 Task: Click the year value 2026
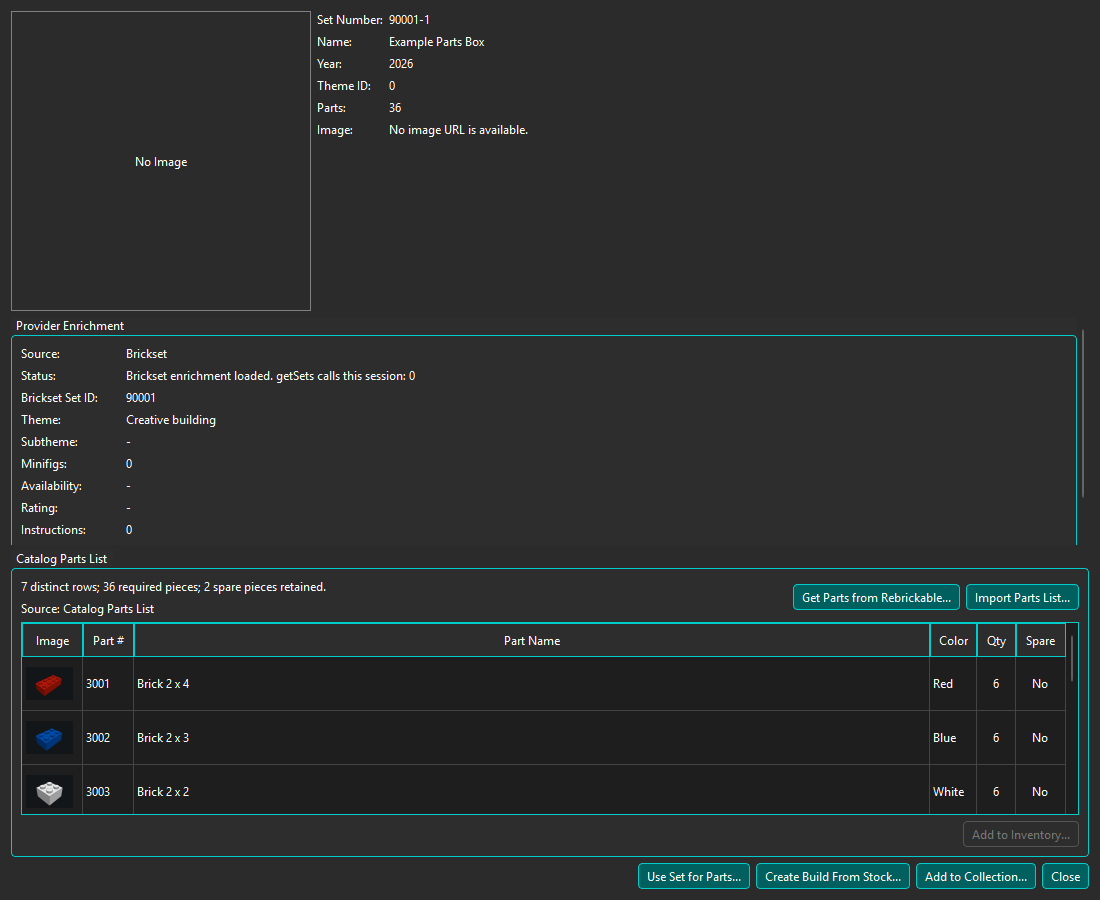[401, 64]
